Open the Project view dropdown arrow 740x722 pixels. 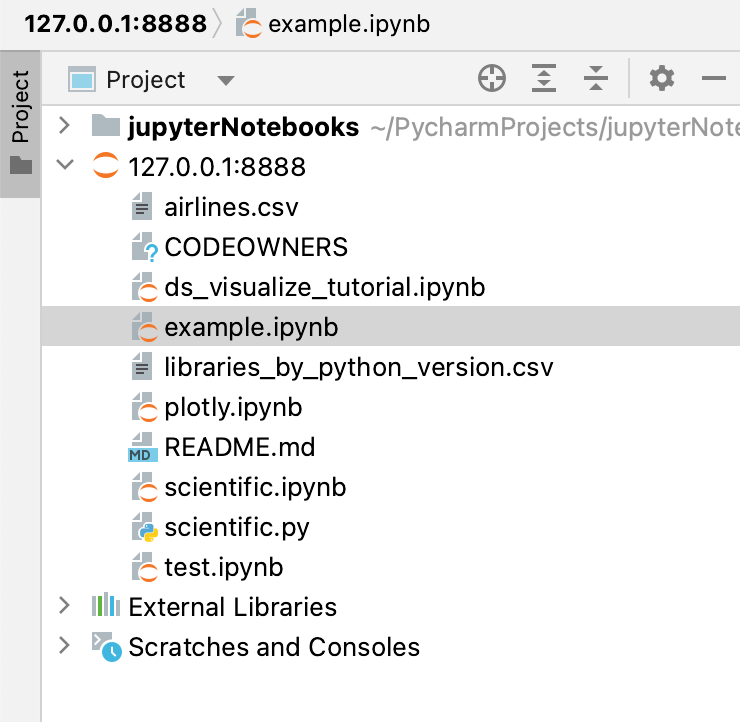tap(226, 81)
